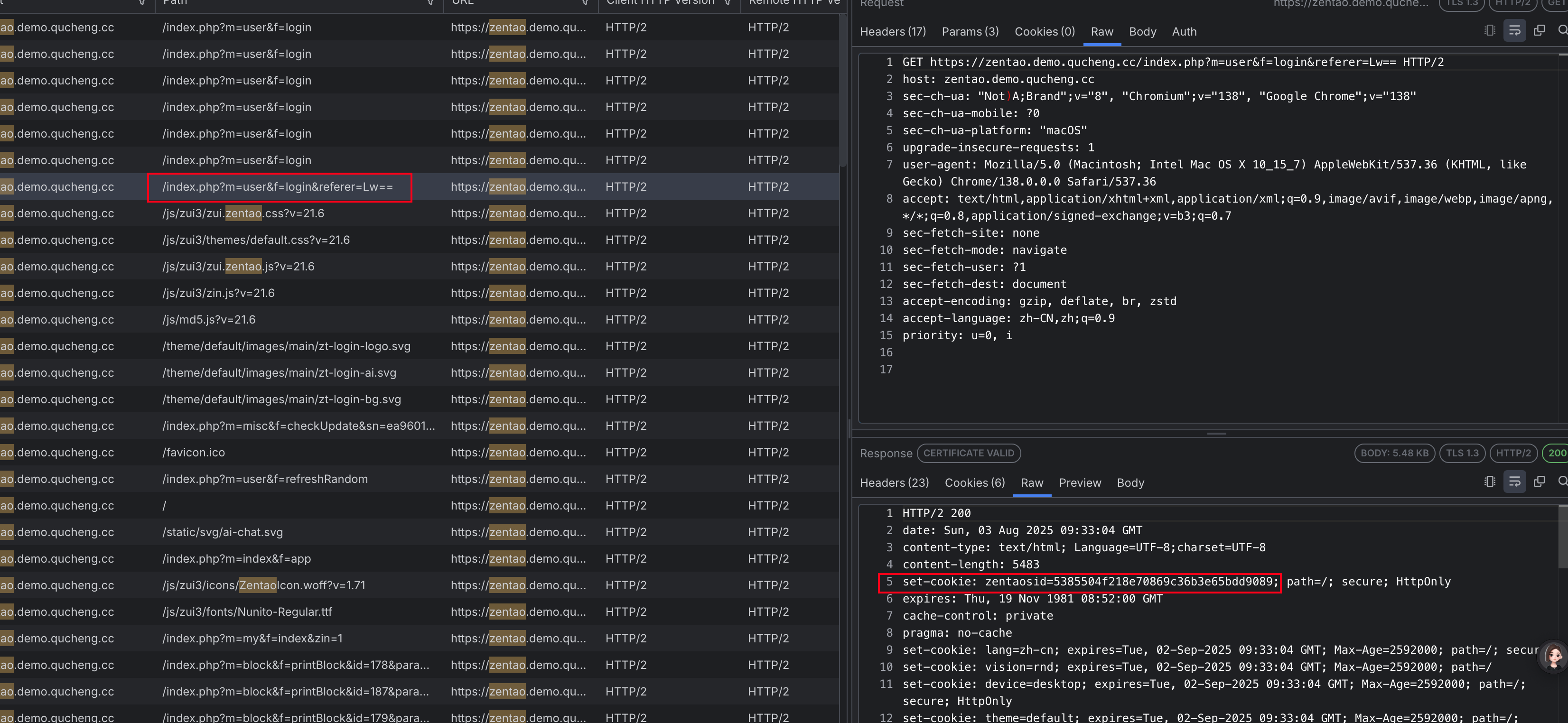Viewport: 1568px width, 723px height.
Task: Toggle word wrap in request pane
Action: (x=1514, y=30)
